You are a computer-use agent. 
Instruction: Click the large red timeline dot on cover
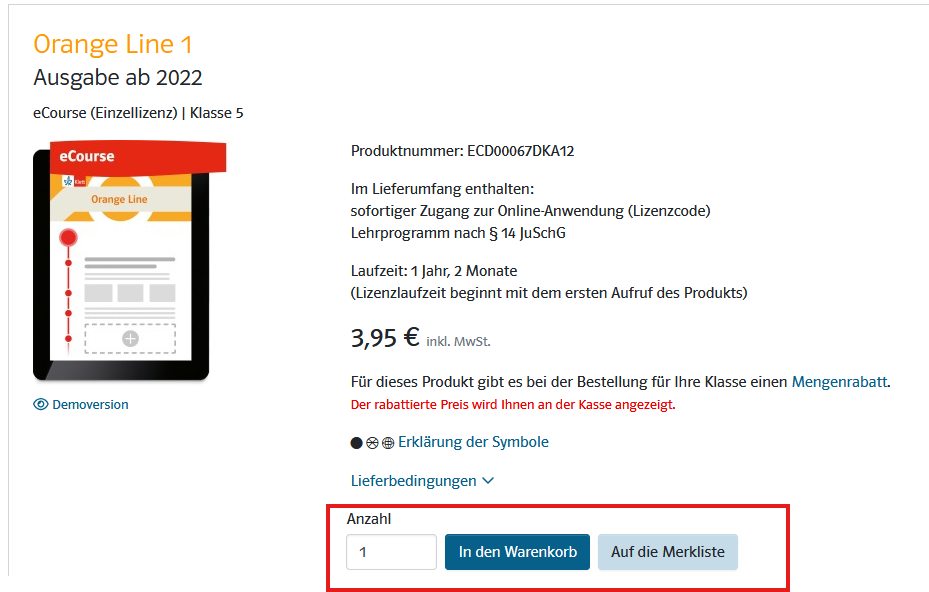[x=69, y=238]
